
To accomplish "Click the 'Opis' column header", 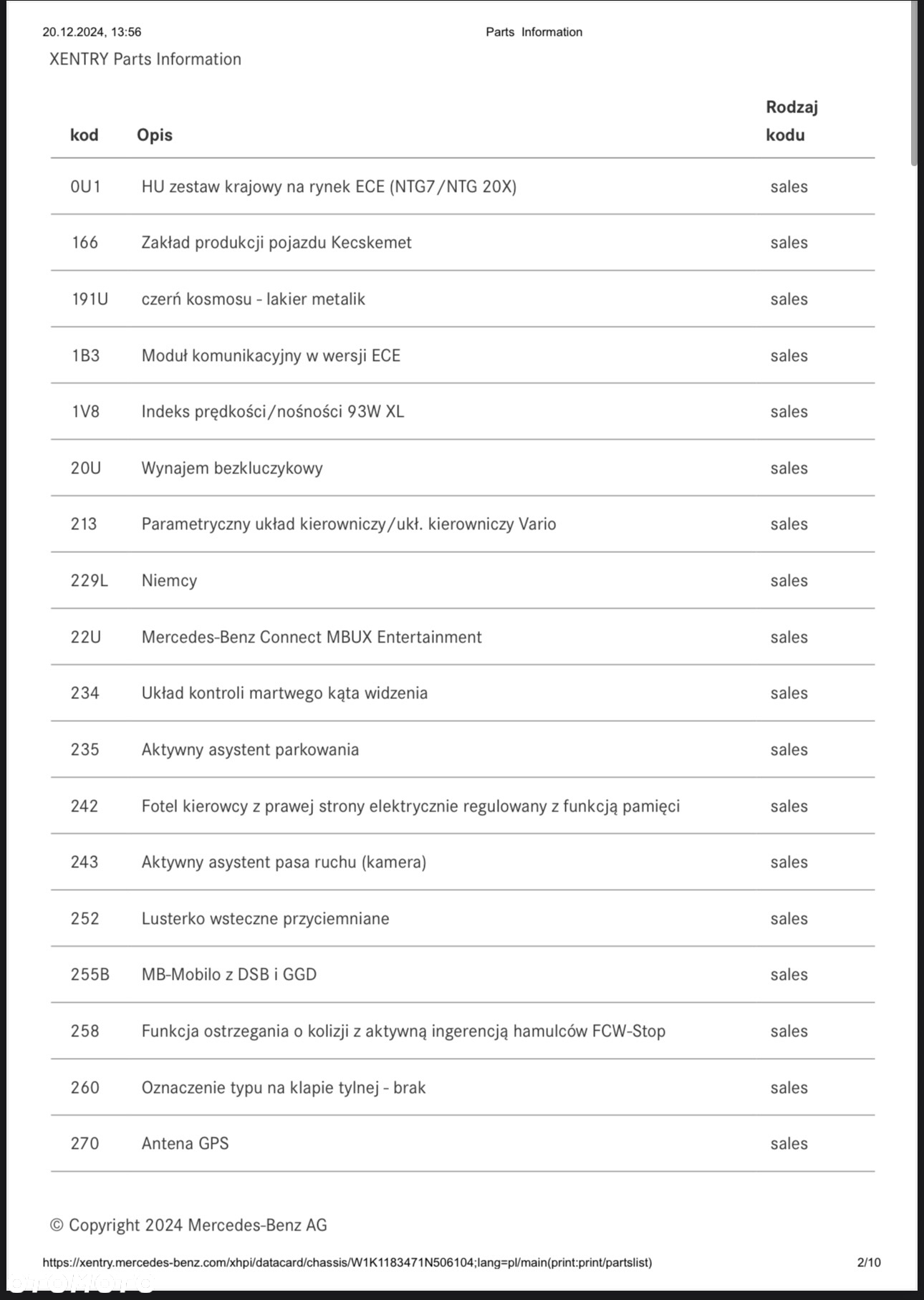I will [155, 135].
